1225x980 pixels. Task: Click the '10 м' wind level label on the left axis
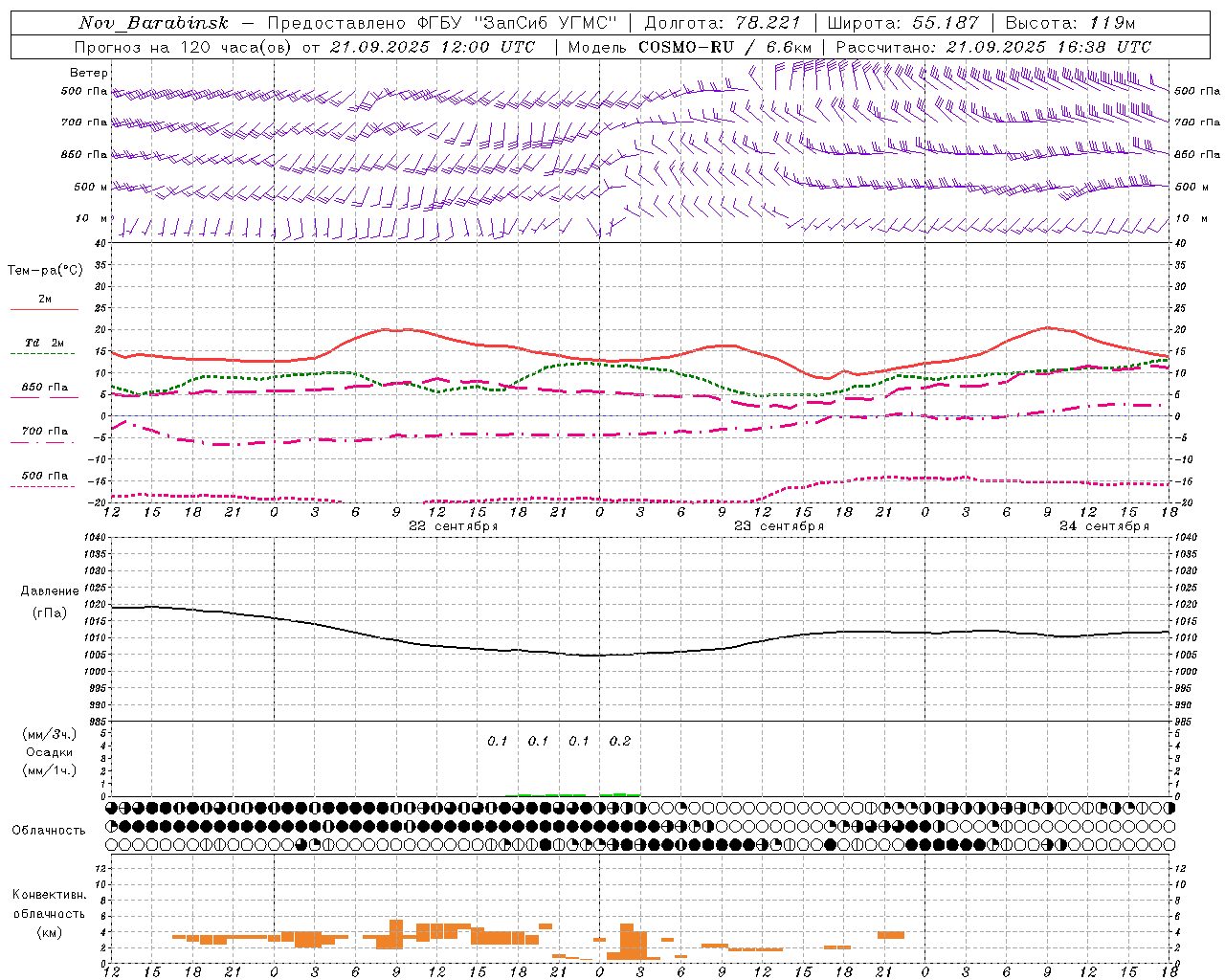tap(92, 218)
